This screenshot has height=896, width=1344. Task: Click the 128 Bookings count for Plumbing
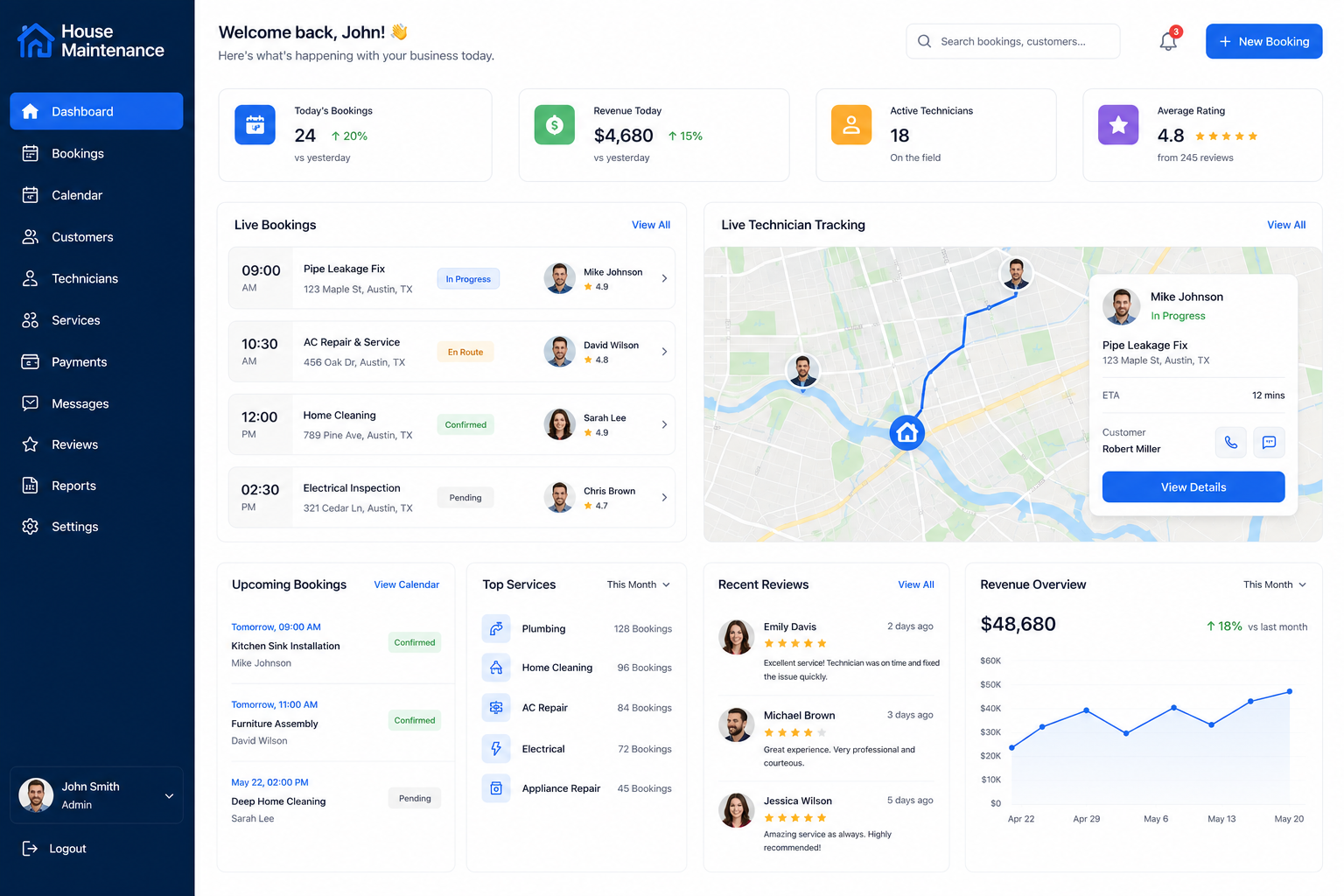643,628
